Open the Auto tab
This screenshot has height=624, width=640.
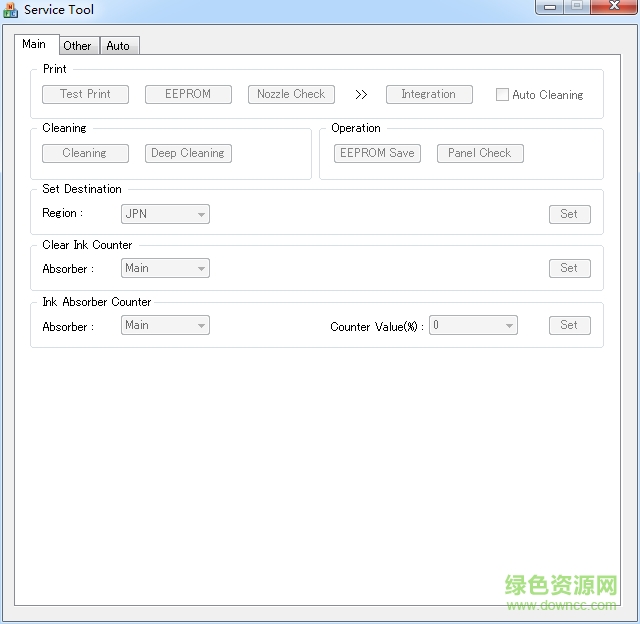(118, 45)
